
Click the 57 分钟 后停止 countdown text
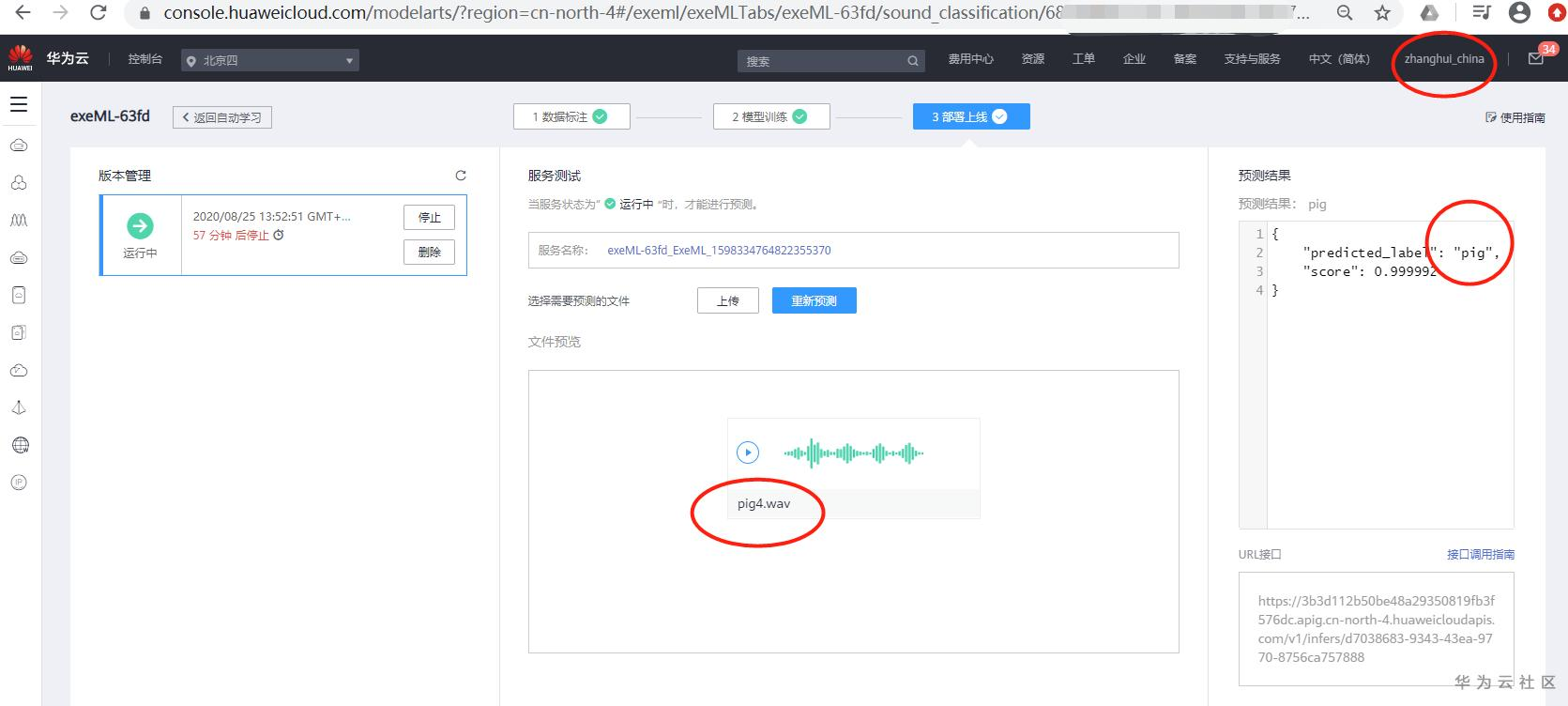click(x=231, y=236)
